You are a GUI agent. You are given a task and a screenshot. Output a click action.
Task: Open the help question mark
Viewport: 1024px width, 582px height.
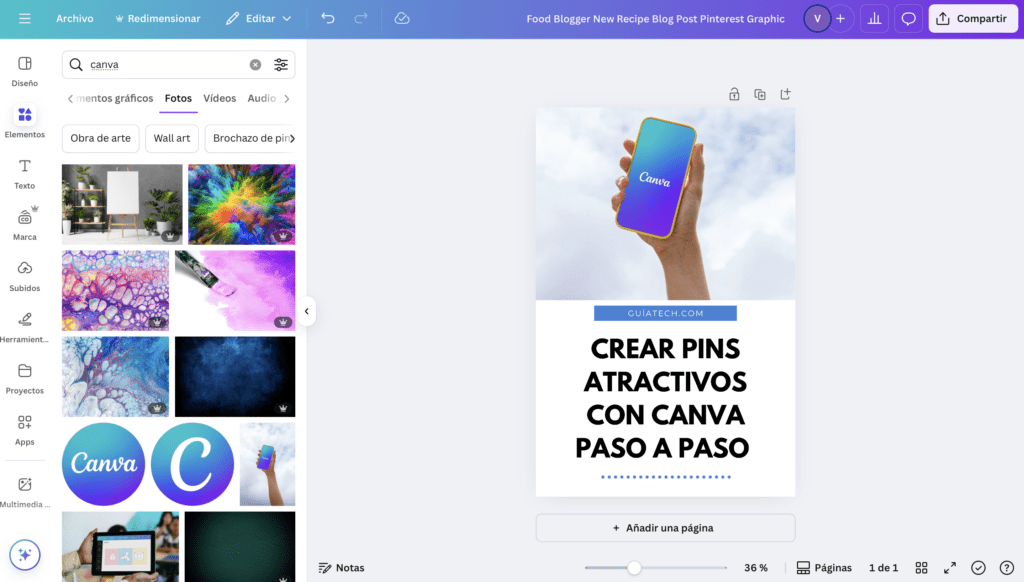pyautogui.click(x=1007, y=568)
